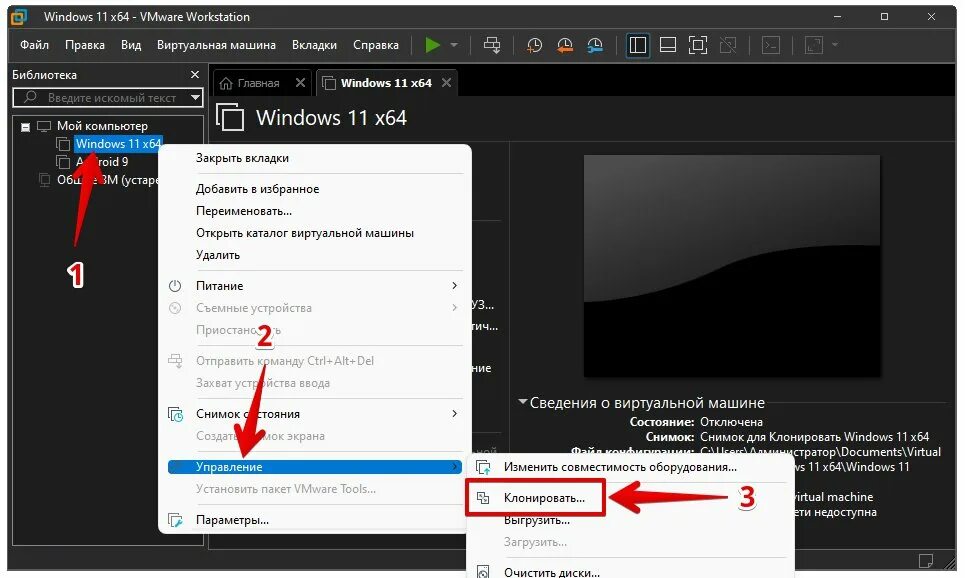965x578 pixels.
Task: Click the library search text field
Action: coord(102,97)
